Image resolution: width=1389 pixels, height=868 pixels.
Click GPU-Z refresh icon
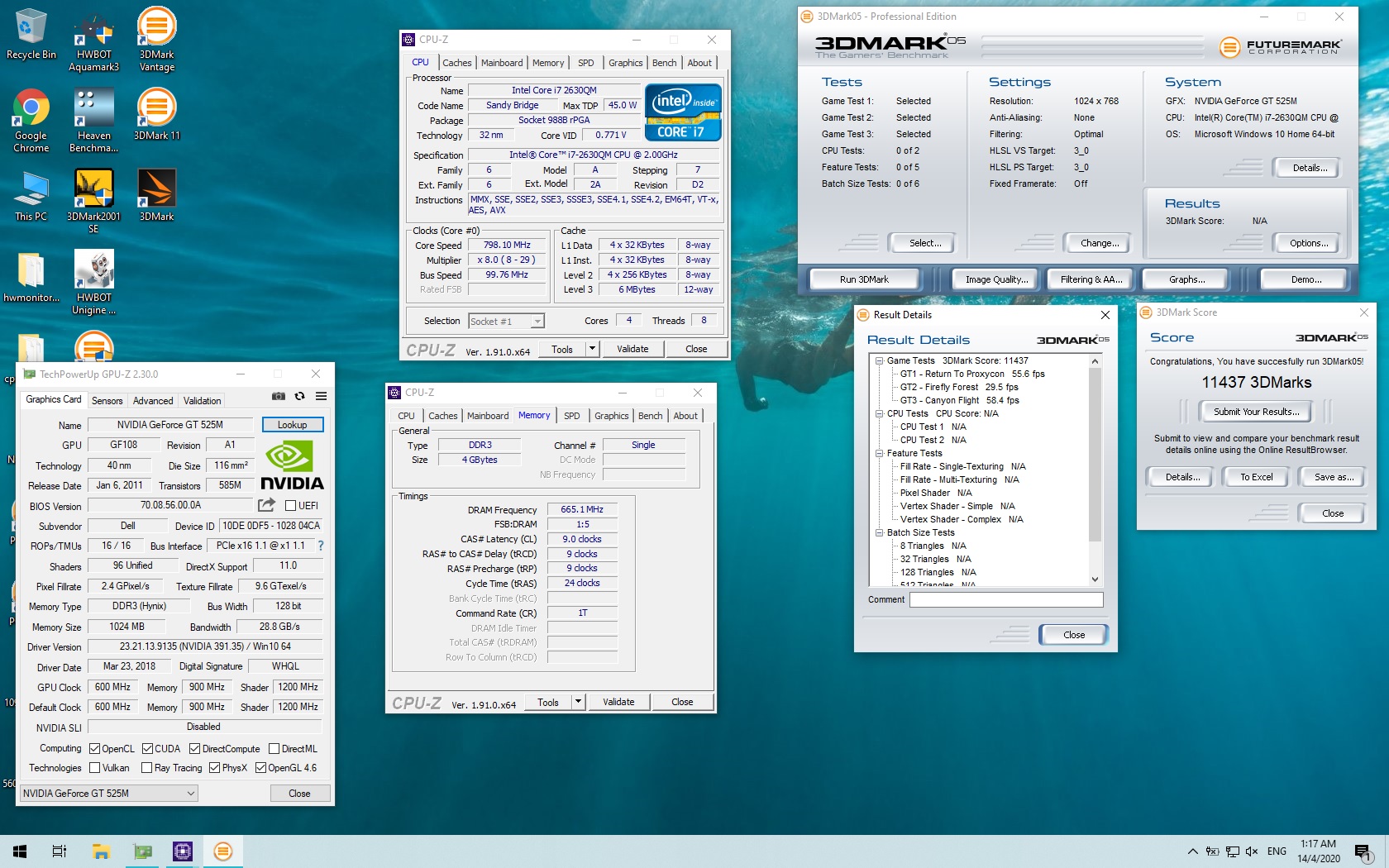click(x=299, y=396)
